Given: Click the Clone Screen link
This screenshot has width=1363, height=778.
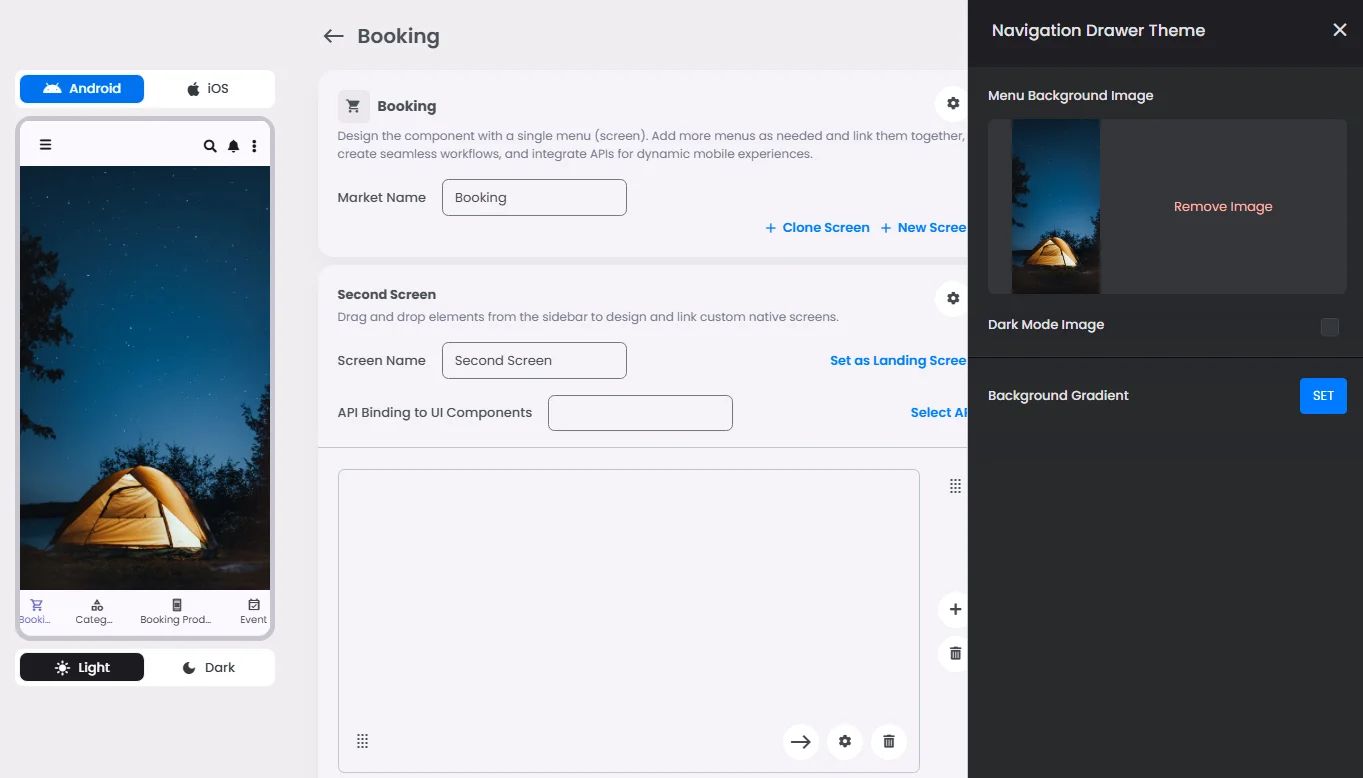Looking at the screenshot, I should point(817,228).
